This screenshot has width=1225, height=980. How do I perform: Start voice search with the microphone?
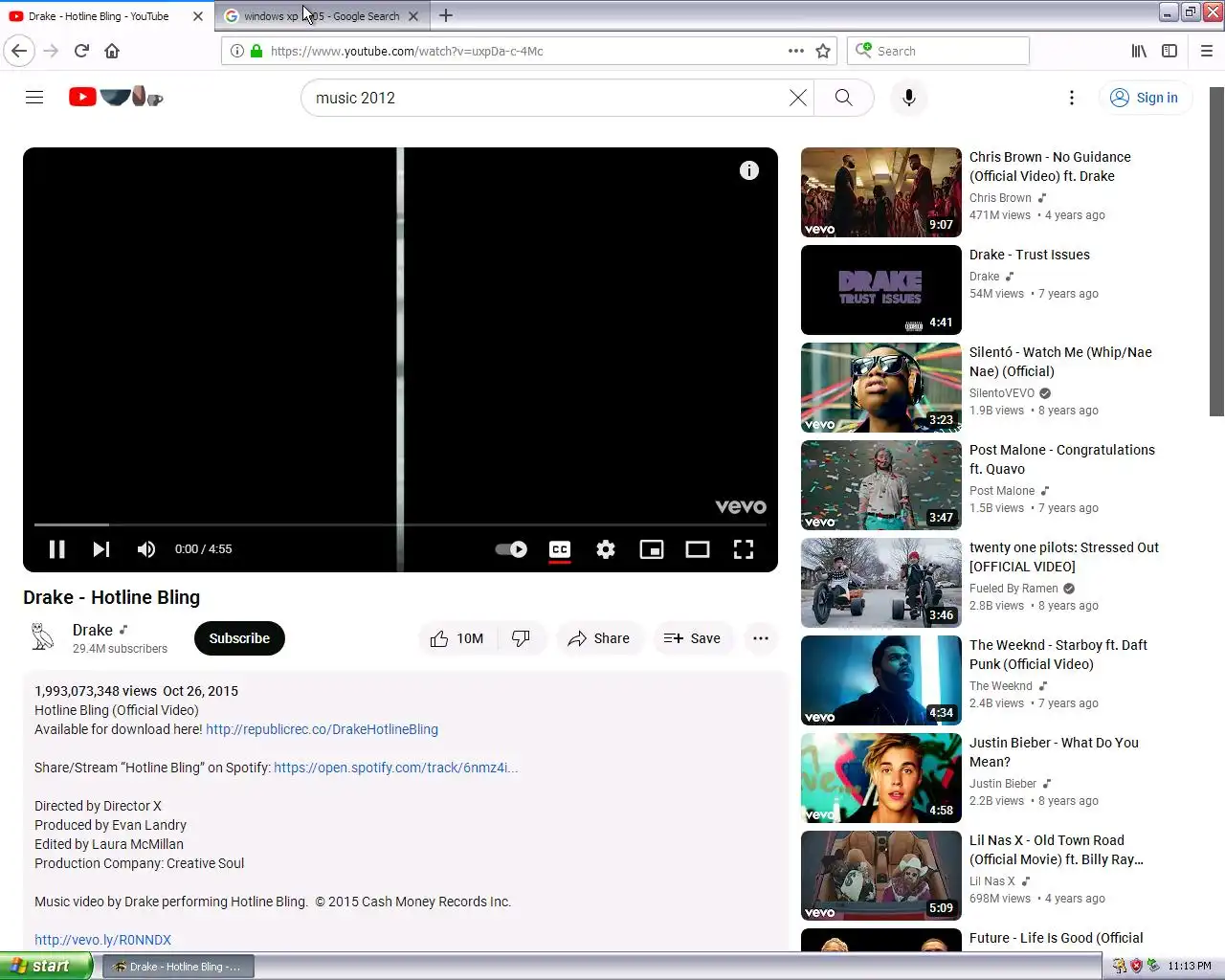[x=909, y=98]
